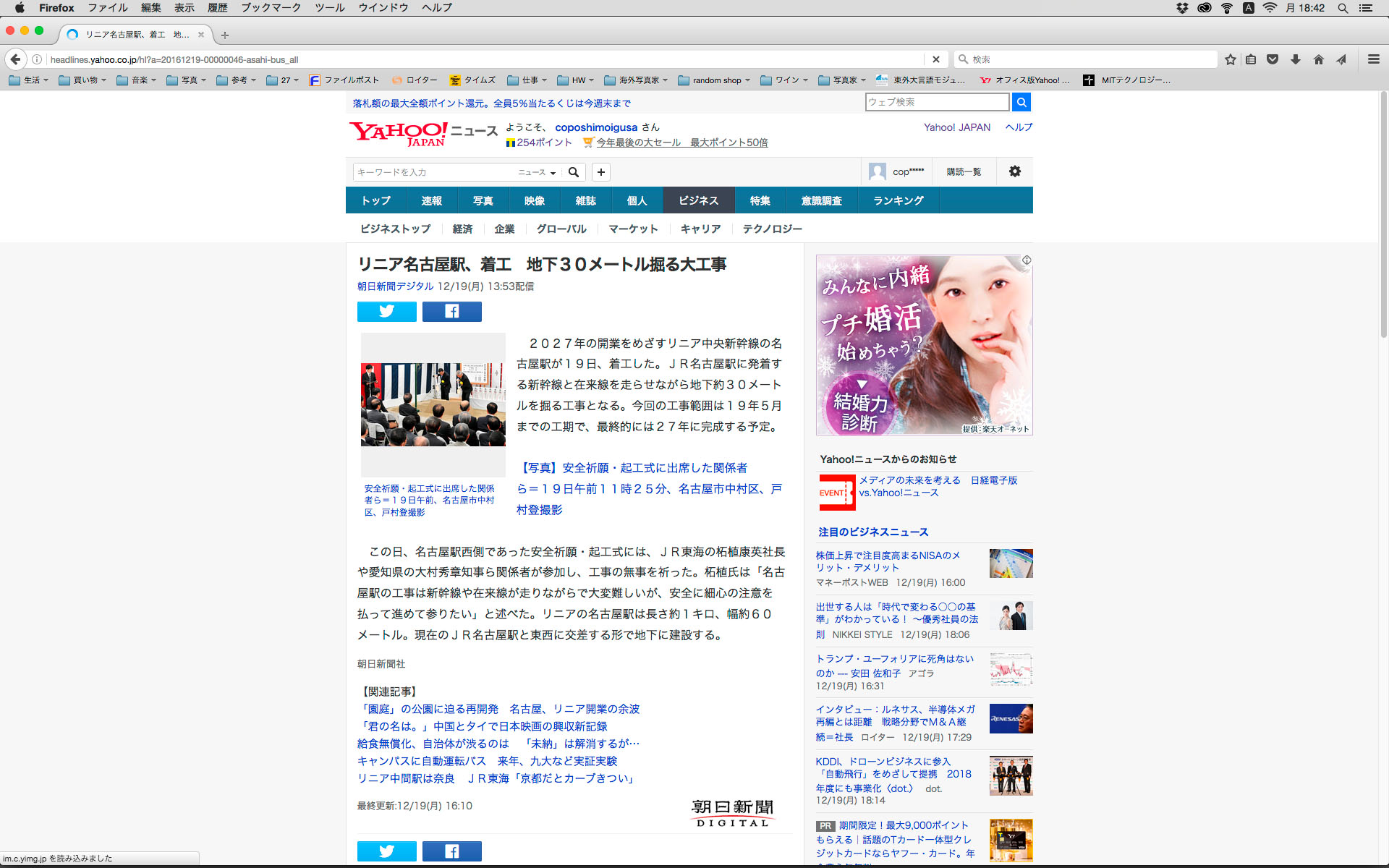Click the Firefox back arrow button
Image resolution: width=1389 pixels, height=868 pixels.
click(x=15, y=59)
